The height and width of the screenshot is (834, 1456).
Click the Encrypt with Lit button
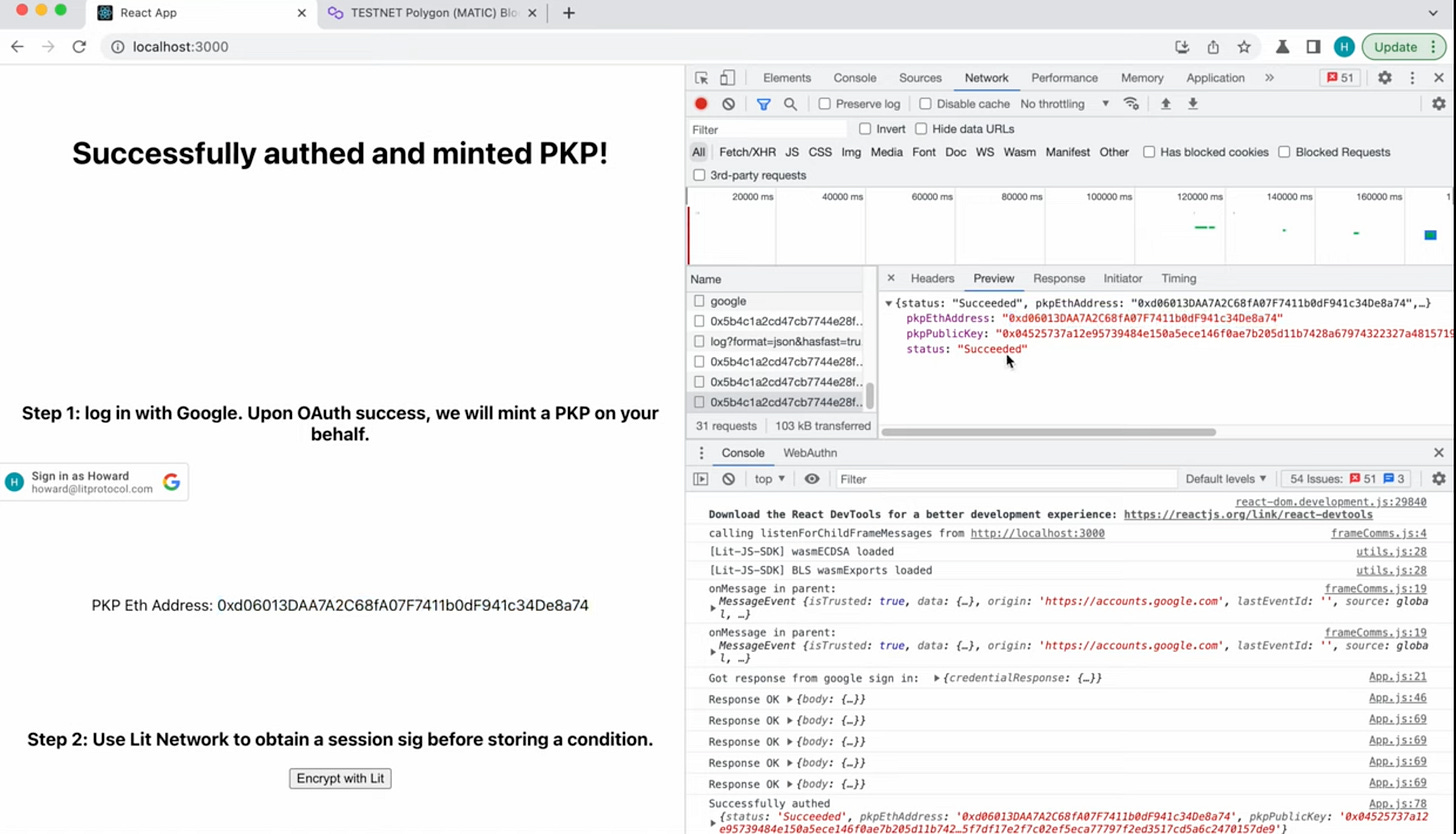click(x=340, y=778)
